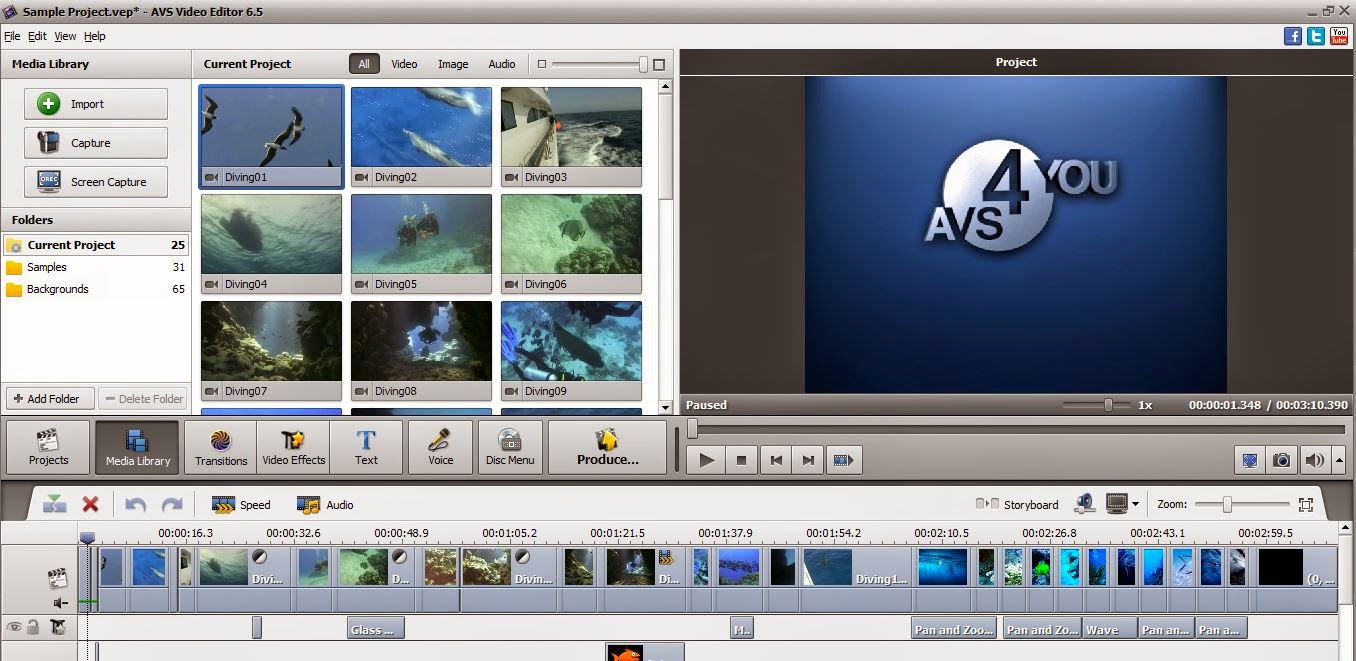Switch playback to full screen mode
Image resolution: width=1356 pixels, height=661 pixels.
pyautogui.click(x=1248, y=460)
